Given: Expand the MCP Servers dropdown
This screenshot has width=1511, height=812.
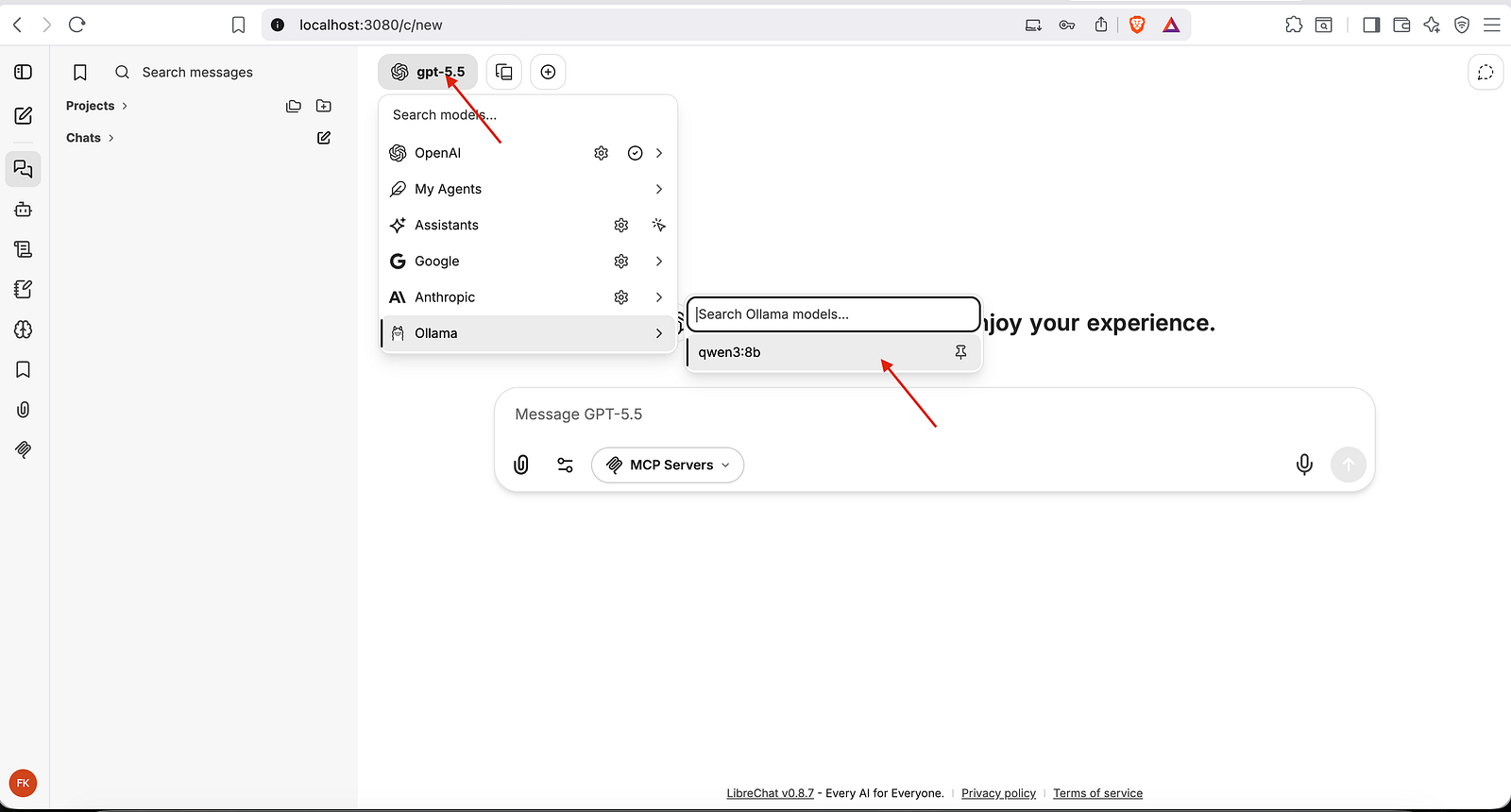Looking at the screenshot, I should [x=668, y=465].
